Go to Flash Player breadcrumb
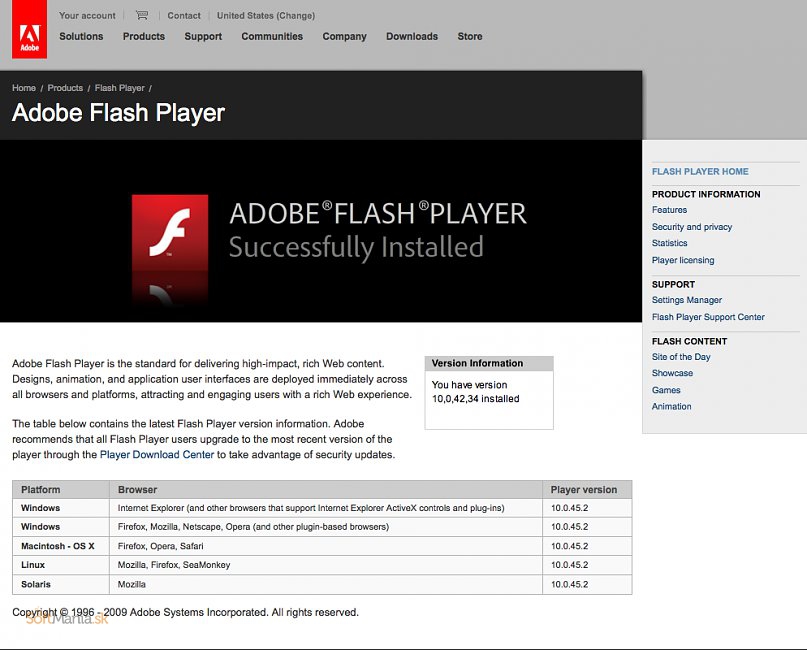Image resolution: width=807 pixels, height=650 pixels. (119, 88)
